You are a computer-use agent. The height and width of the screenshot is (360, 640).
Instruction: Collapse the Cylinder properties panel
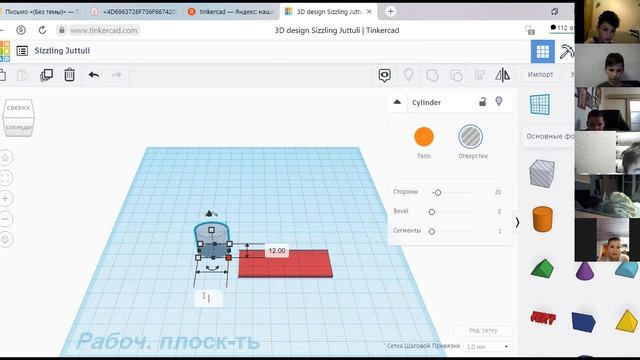pos(397,102)
